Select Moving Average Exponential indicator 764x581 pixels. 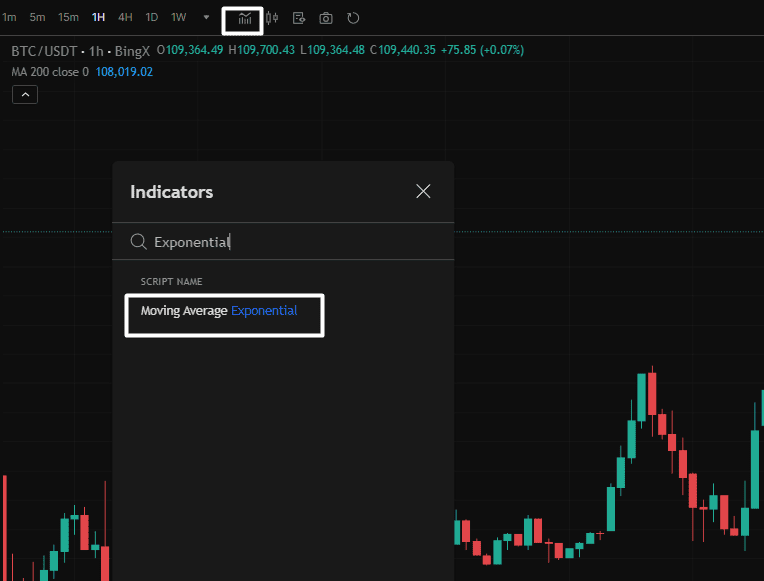click(x=219, y=311)
